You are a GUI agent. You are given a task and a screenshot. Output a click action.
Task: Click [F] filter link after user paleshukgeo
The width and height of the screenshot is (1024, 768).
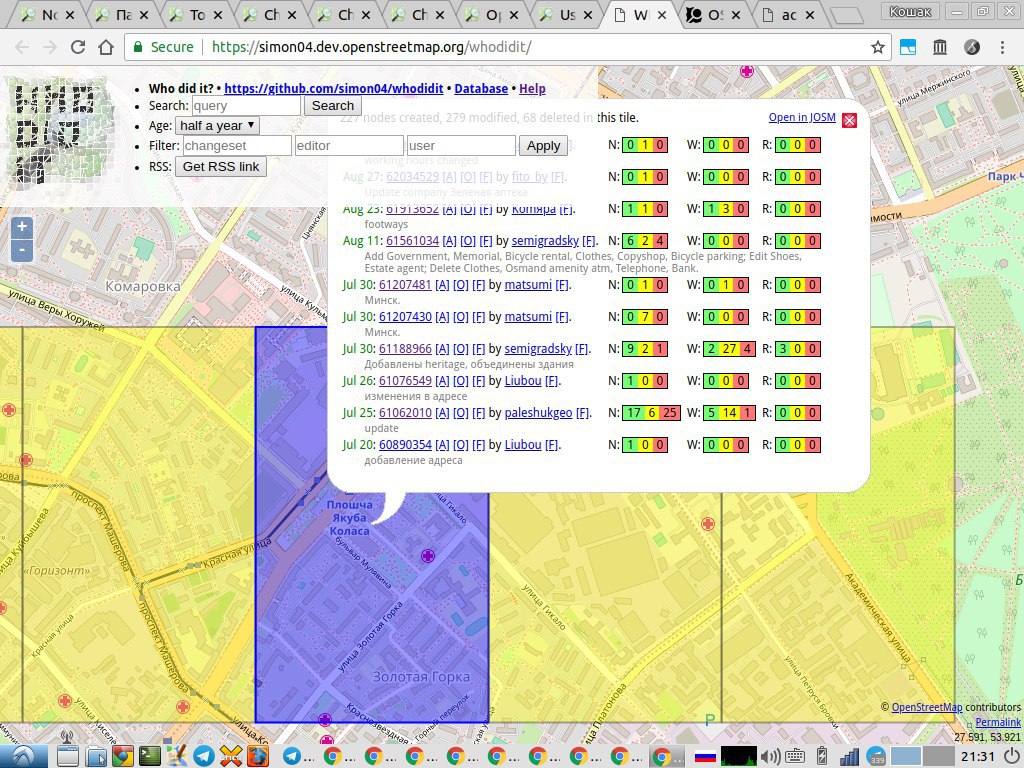click(x=583, y=413)
